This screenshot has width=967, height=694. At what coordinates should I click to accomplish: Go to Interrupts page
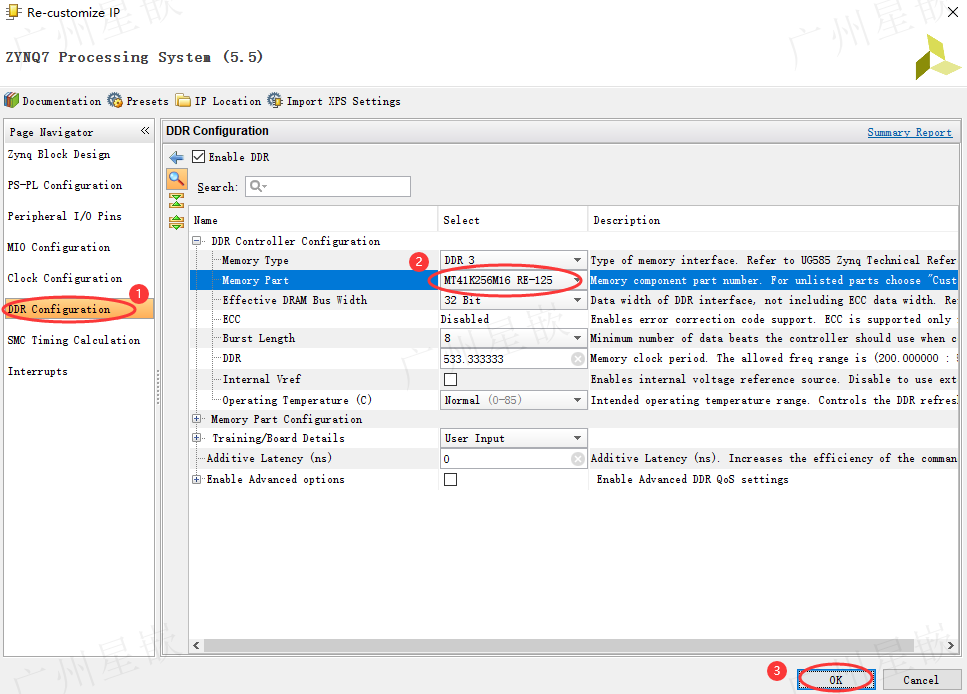click(x=38, y=371)
